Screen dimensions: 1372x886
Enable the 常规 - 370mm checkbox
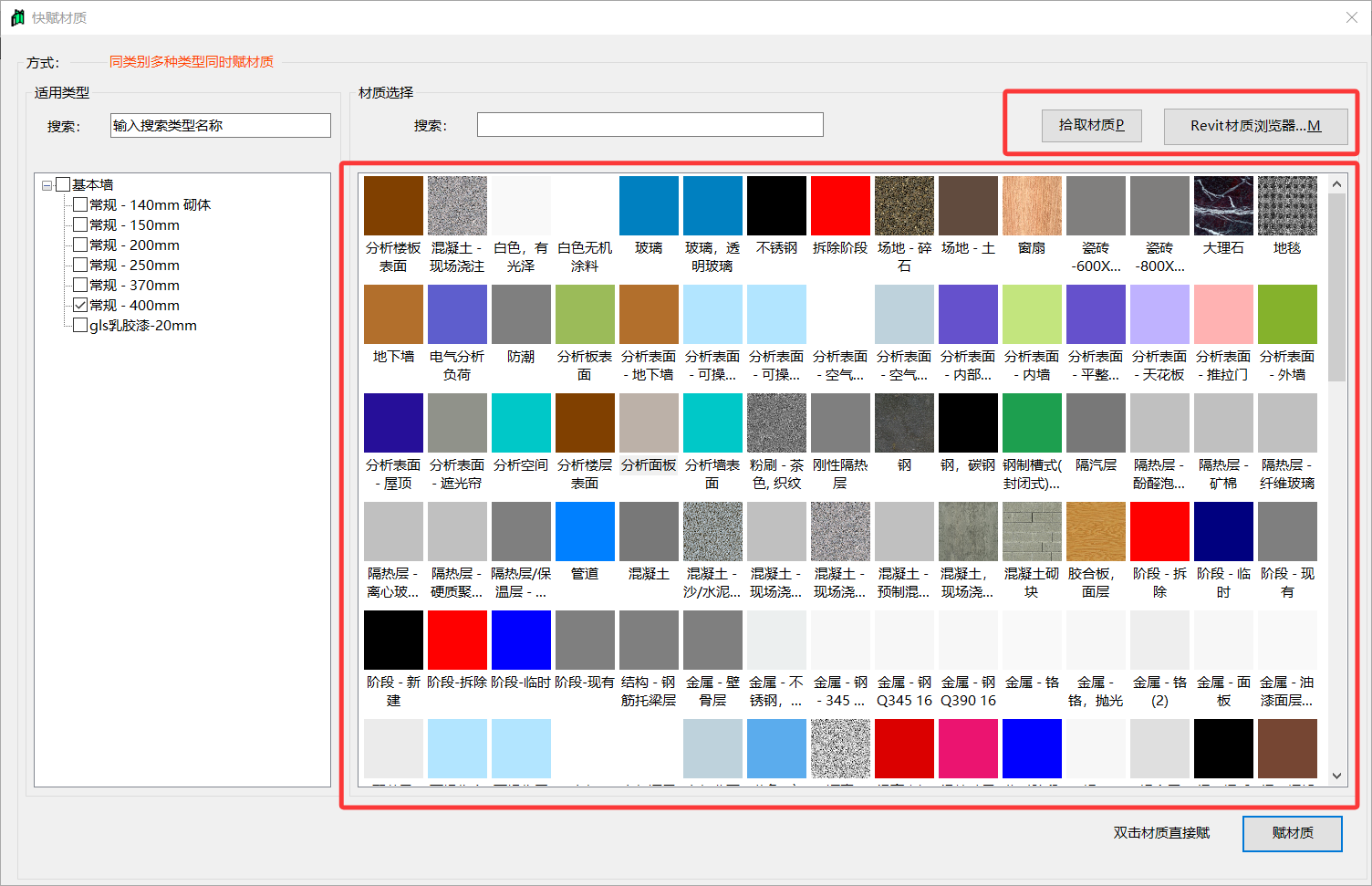coord(80,285)
